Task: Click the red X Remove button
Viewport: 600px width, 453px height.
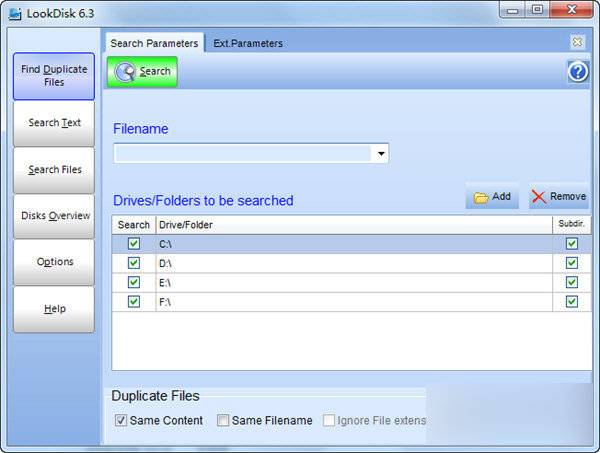Action: [559, 197]
